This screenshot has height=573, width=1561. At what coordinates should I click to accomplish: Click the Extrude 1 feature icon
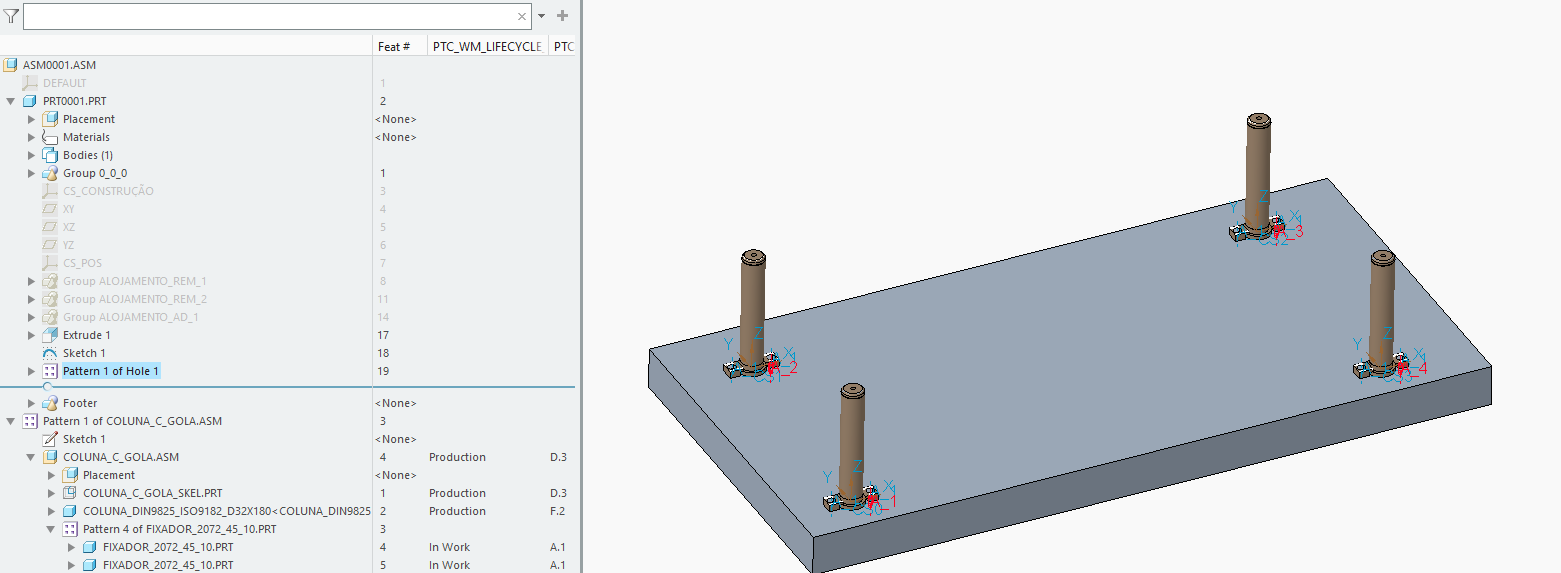tap(50, 335)
